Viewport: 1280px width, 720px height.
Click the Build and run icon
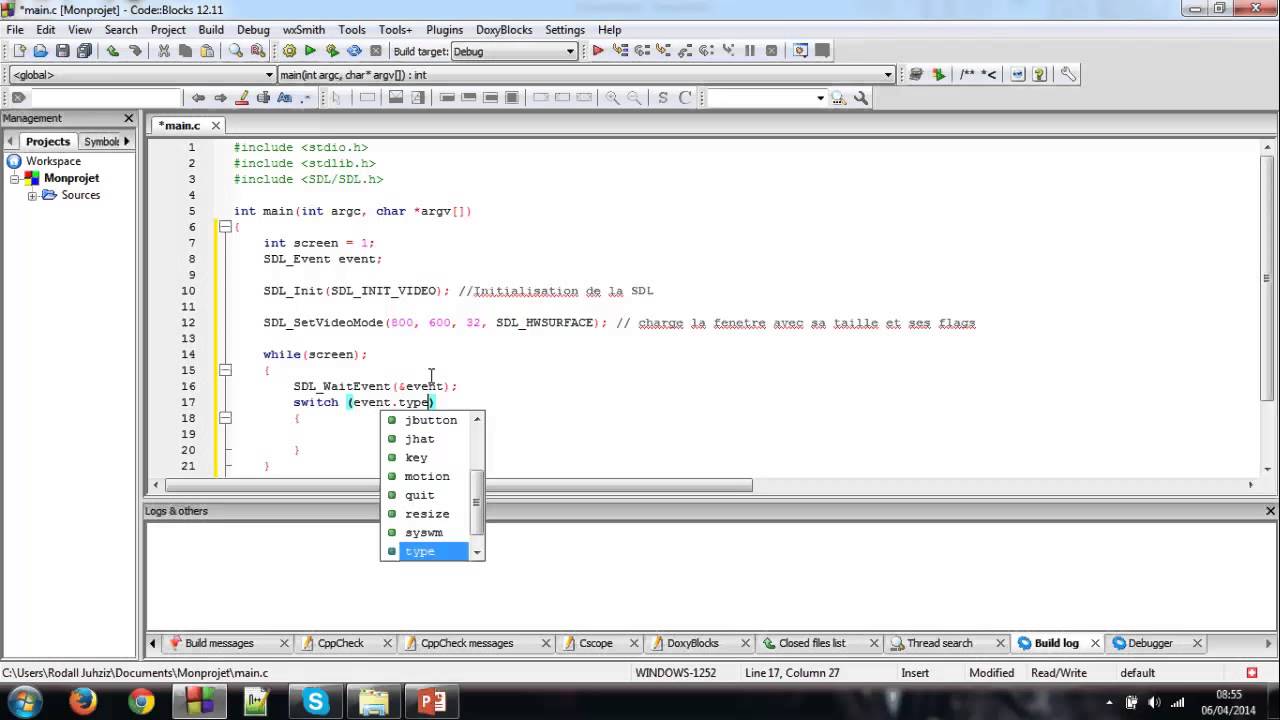point(332,51)
